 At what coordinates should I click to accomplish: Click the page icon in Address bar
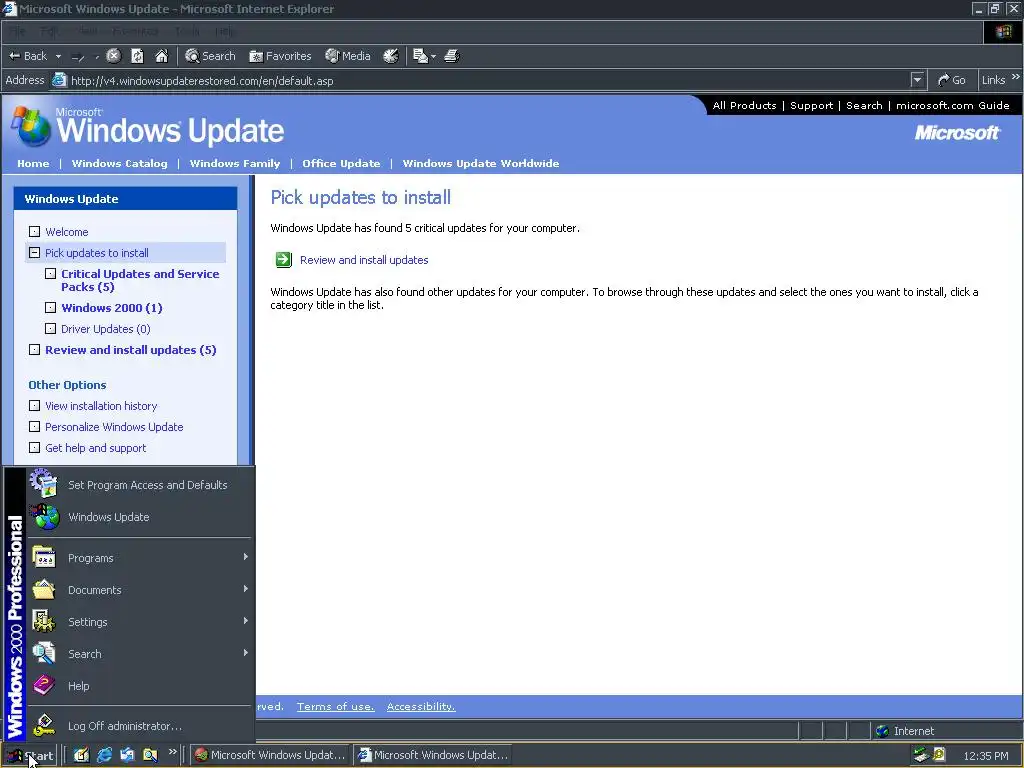[59, 80]
